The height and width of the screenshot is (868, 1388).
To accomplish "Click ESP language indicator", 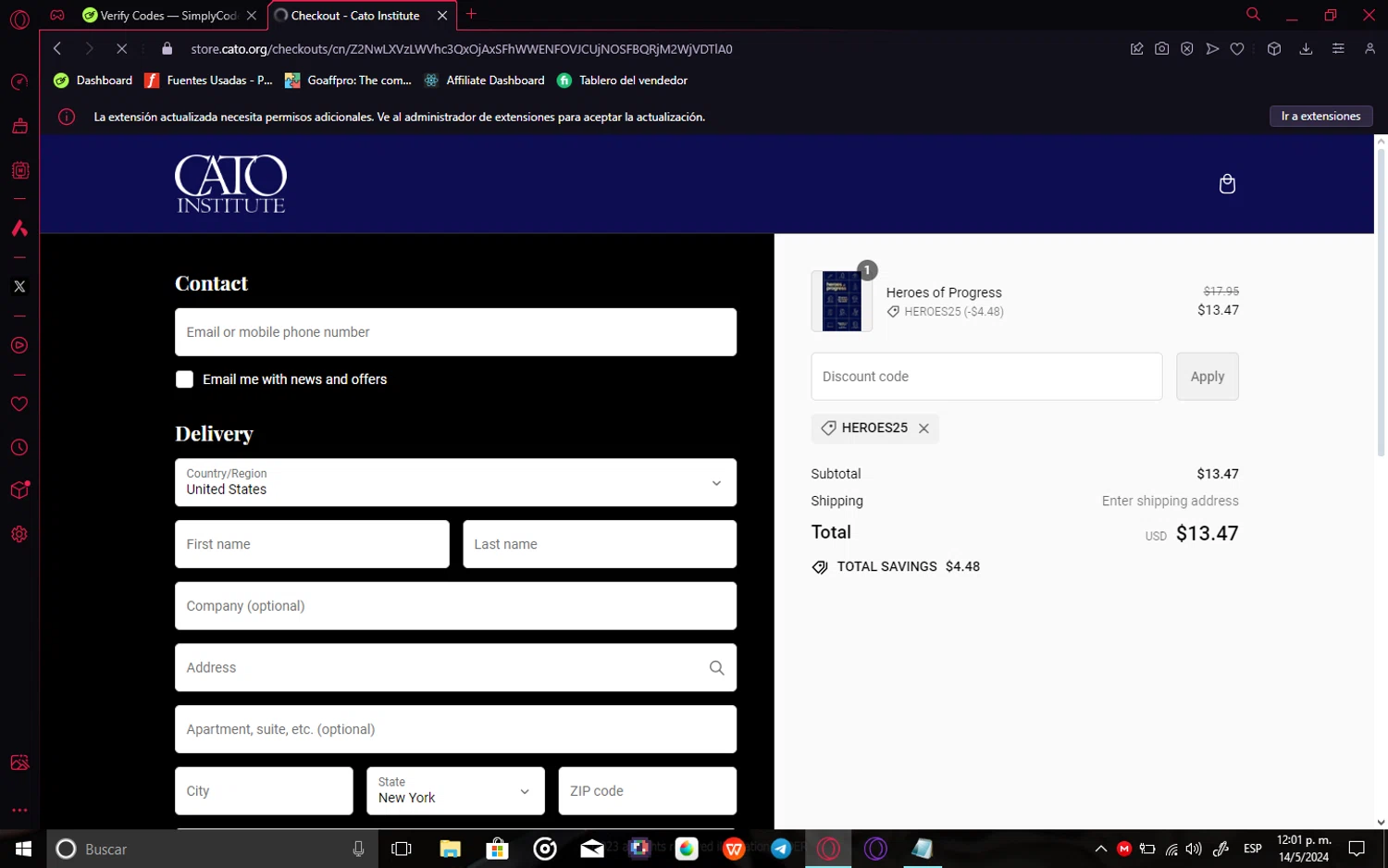I will [1252, 849].
